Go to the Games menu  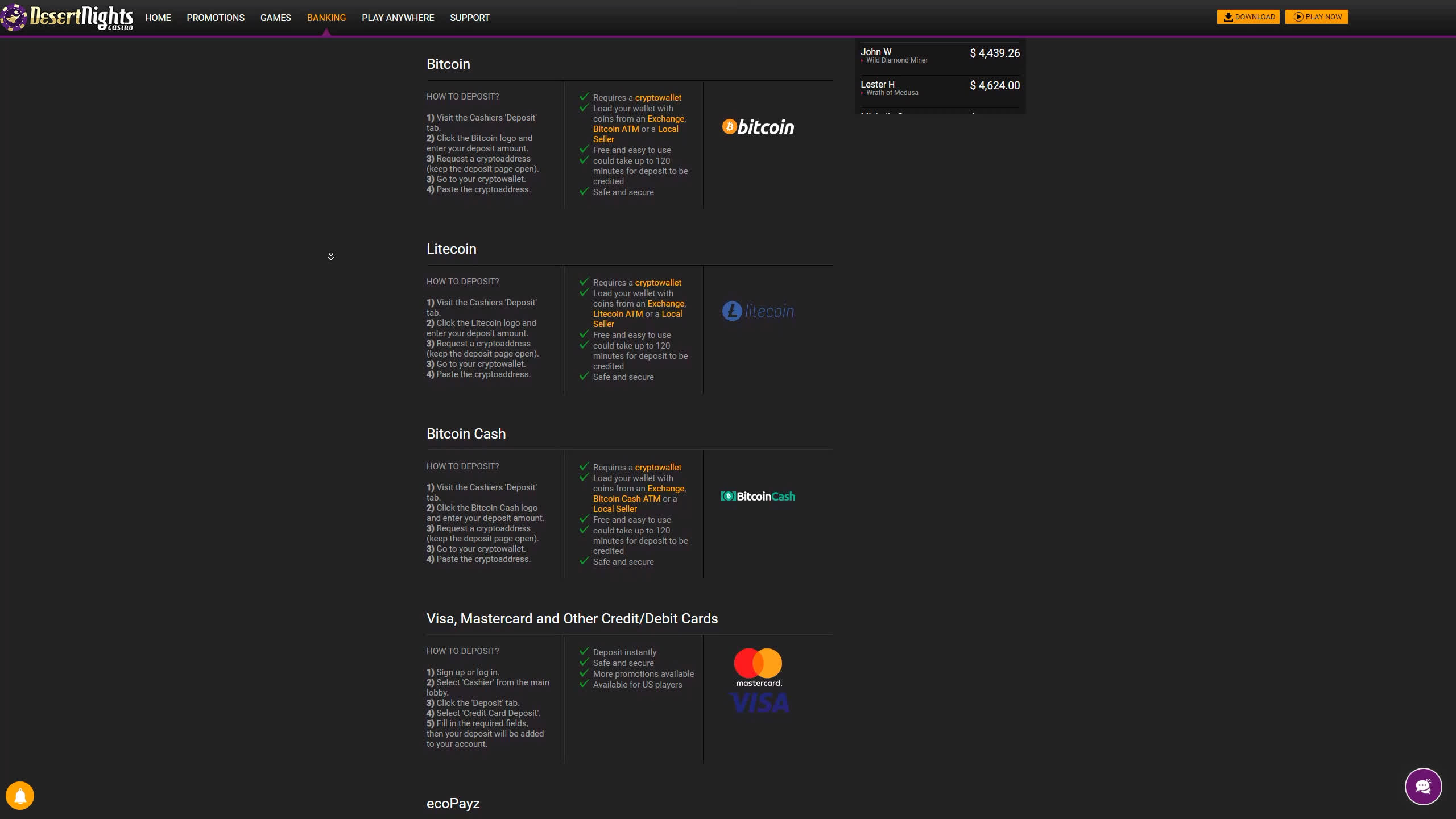[x=276, y=18]
